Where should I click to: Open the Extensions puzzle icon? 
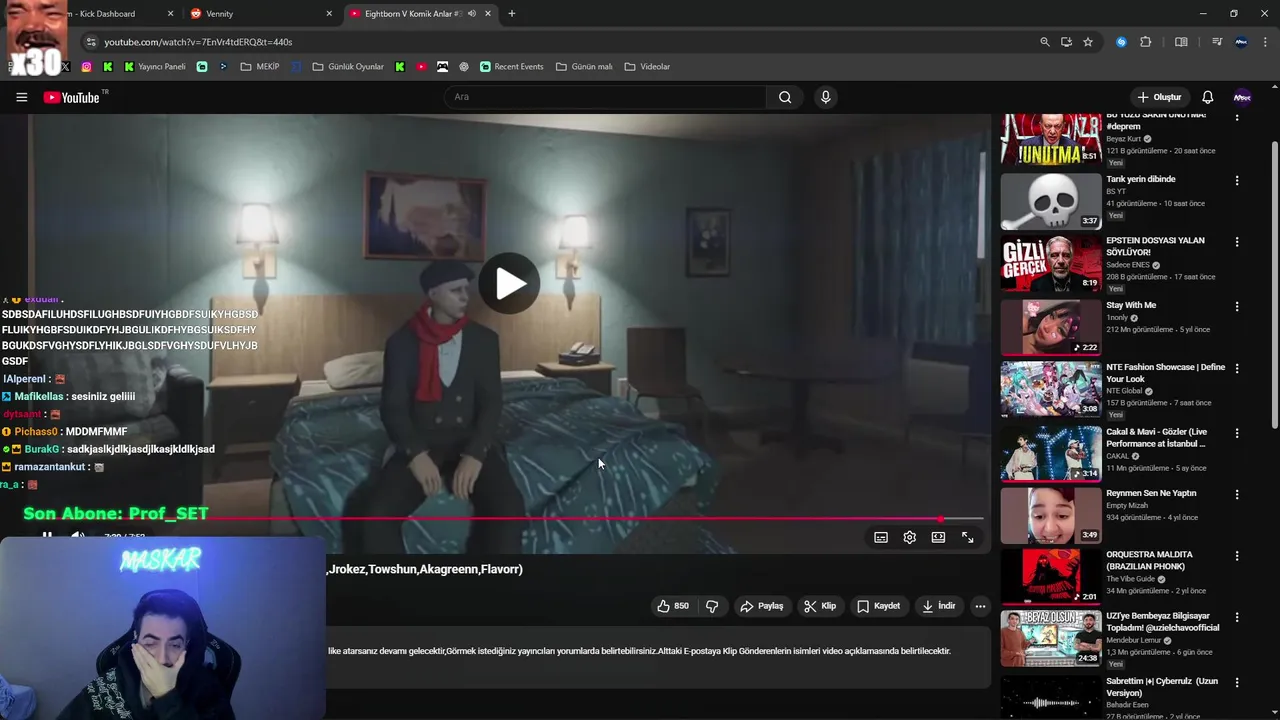tap(1146, 42)
